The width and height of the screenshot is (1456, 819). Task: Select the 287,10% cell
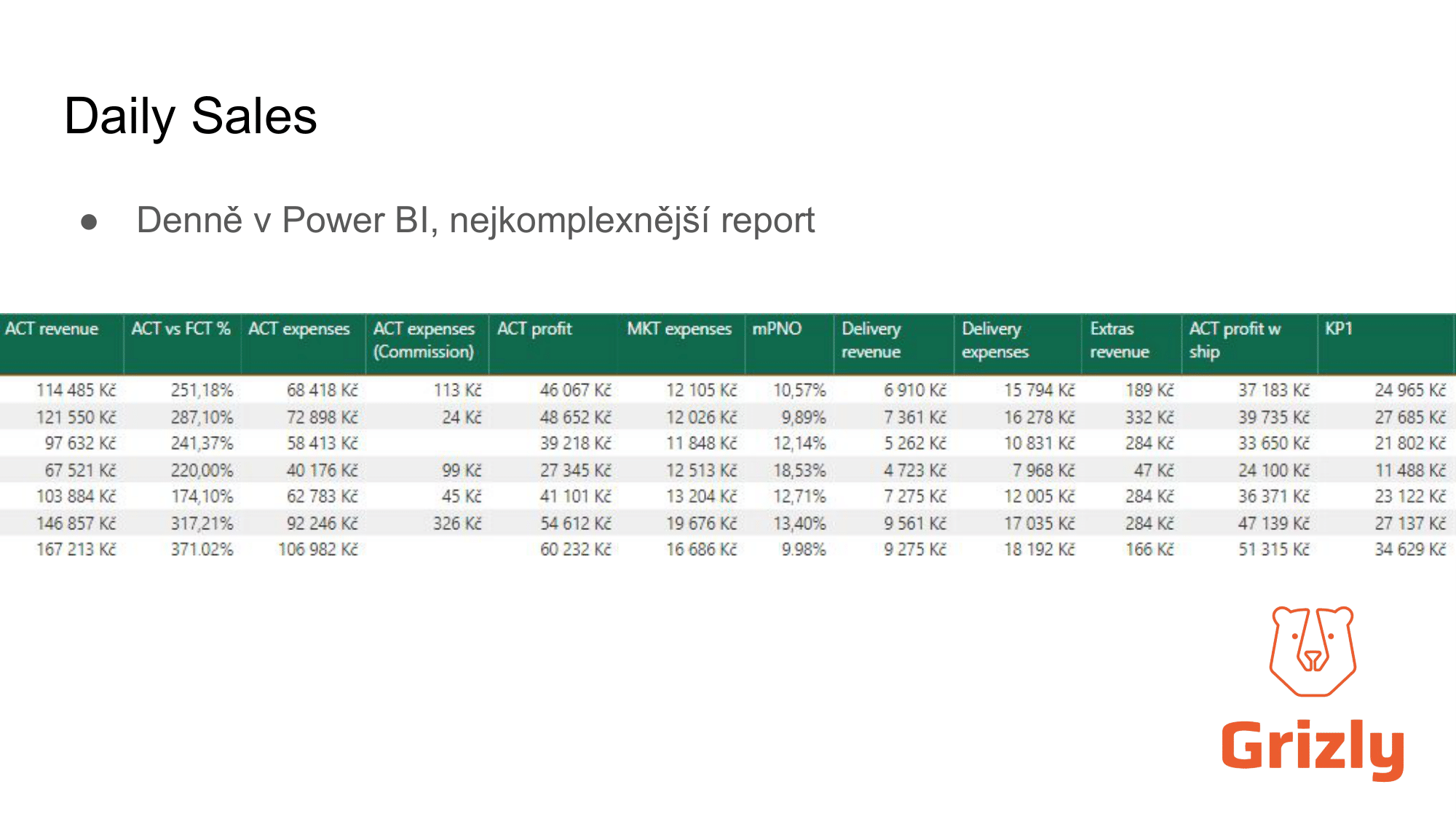pos(202,417)
